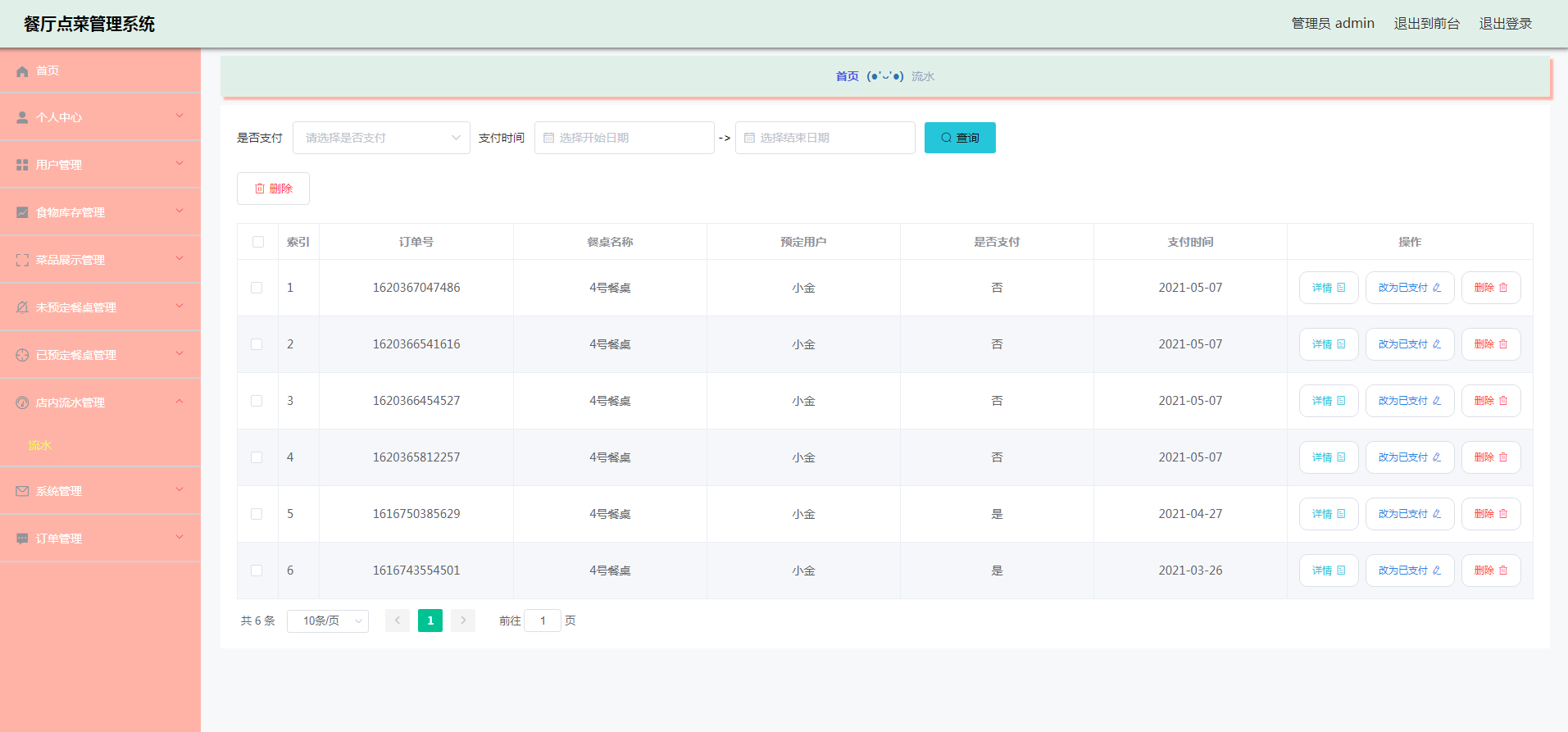This screenshot has width=1568, height=732.
Task: Click 删除 for order 1616750385629
Action: point(1491,514)
